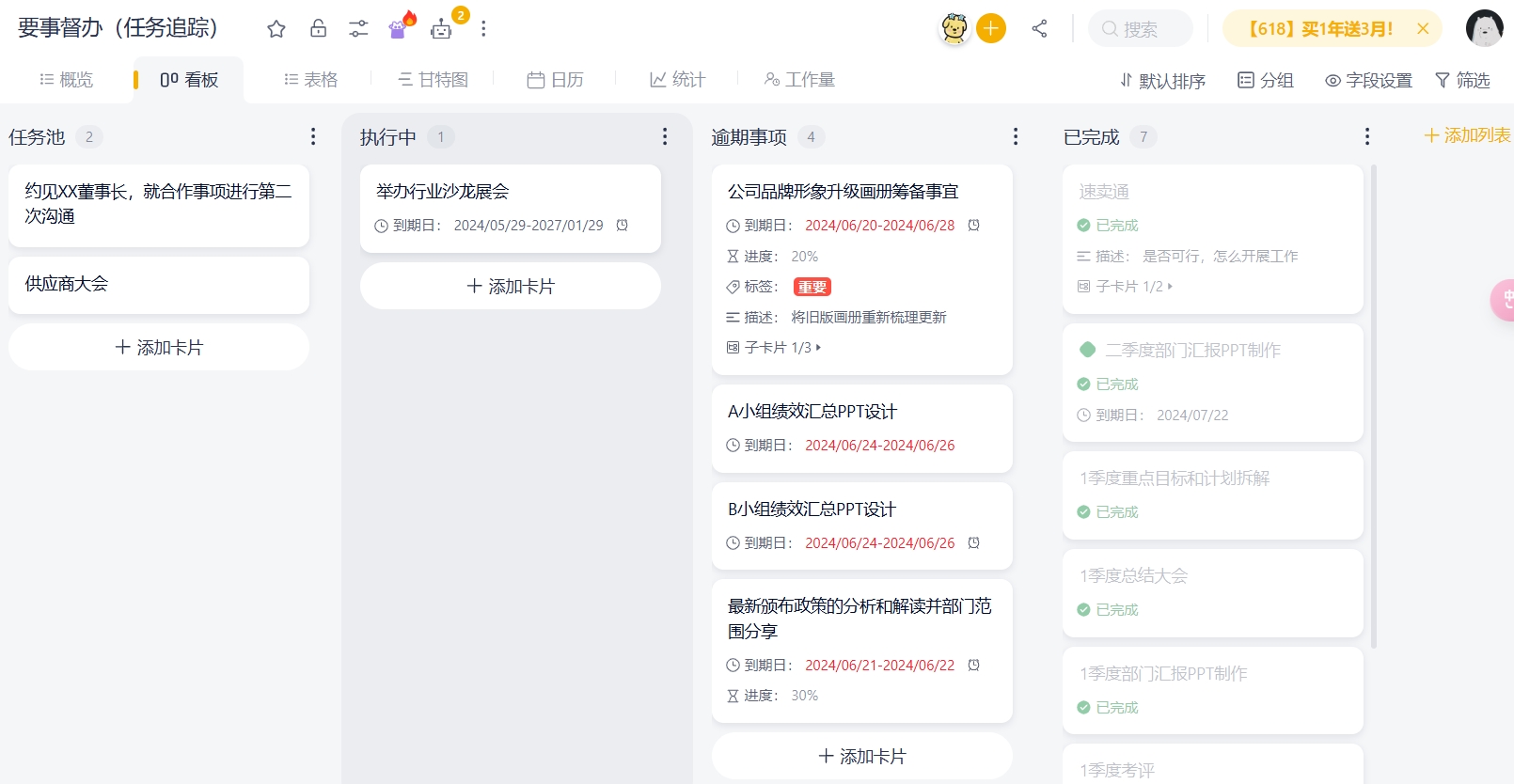Star the 要事督办 project as favorite
Screen dimensions: 1514x784
[x=276, y=29]
